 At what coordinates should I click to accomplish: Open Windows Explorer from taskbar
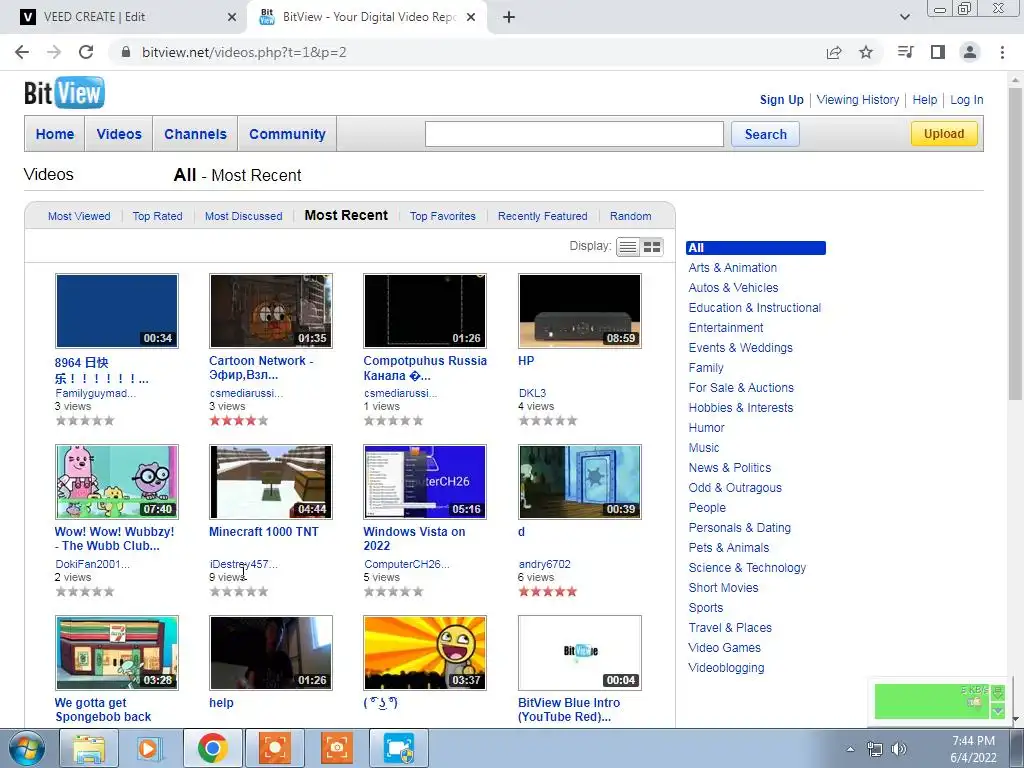pyautogui.click(x=89, y=748)
